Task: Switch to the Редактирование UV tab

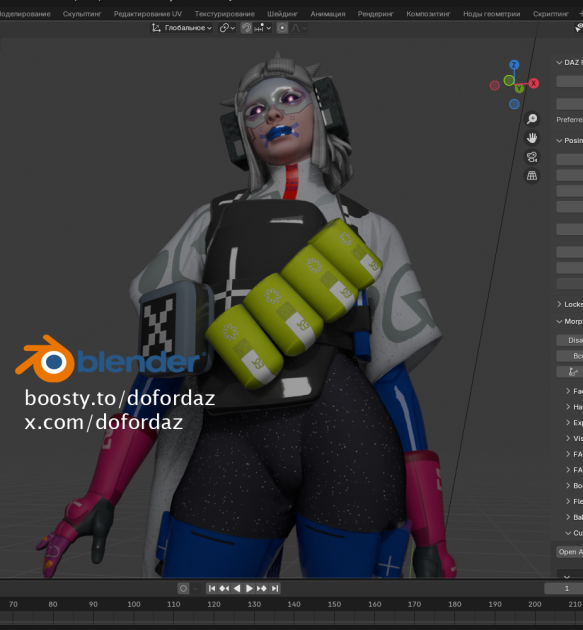Action: coord(147,14)
